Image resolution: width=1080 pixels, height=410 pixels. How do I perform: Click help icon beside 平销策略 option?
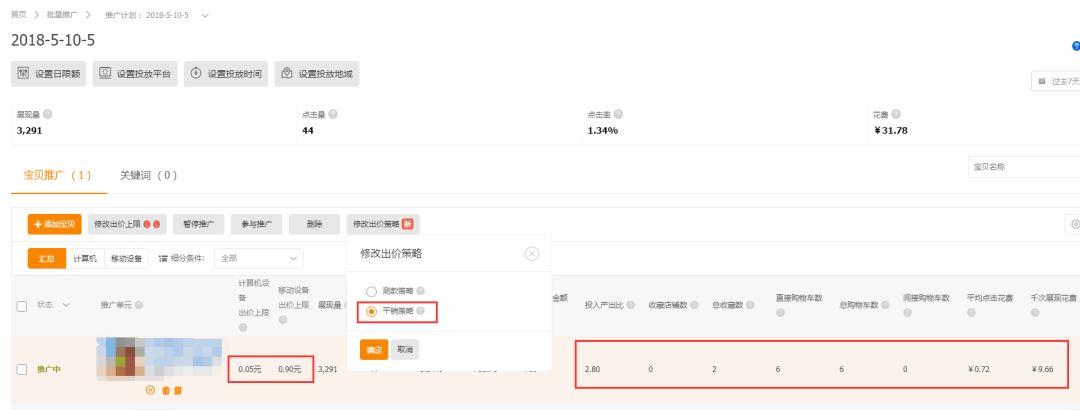(420, 311)
